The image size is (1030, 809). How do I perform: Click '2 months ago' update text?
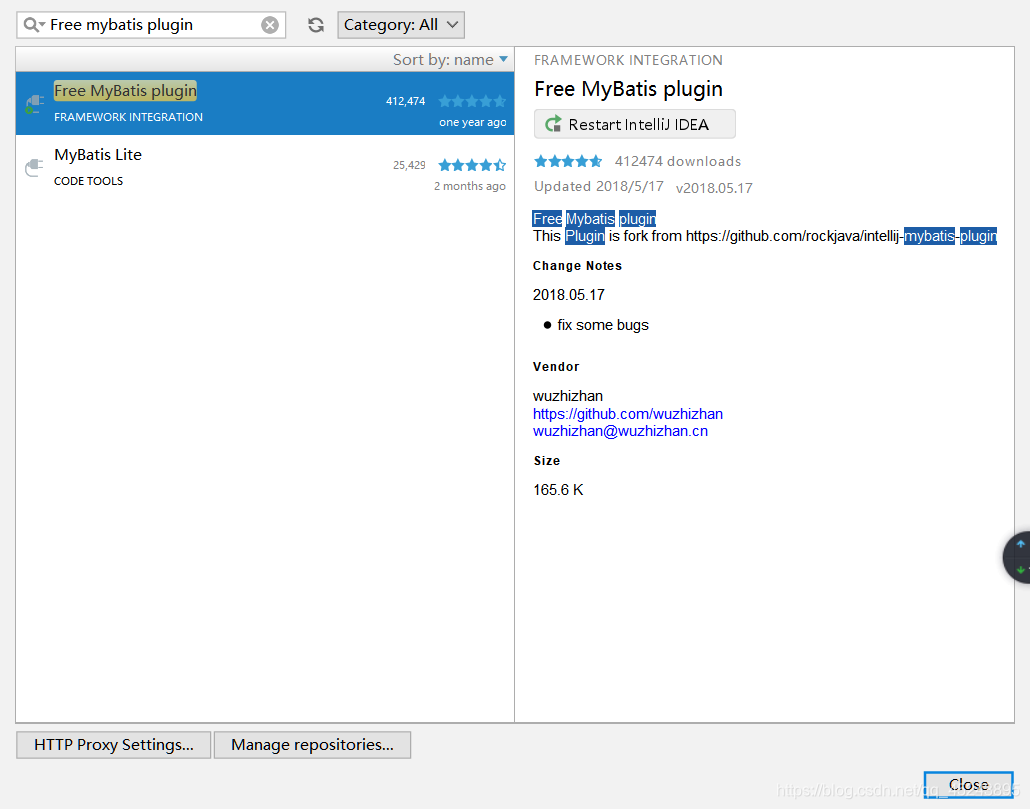(470, 186)
